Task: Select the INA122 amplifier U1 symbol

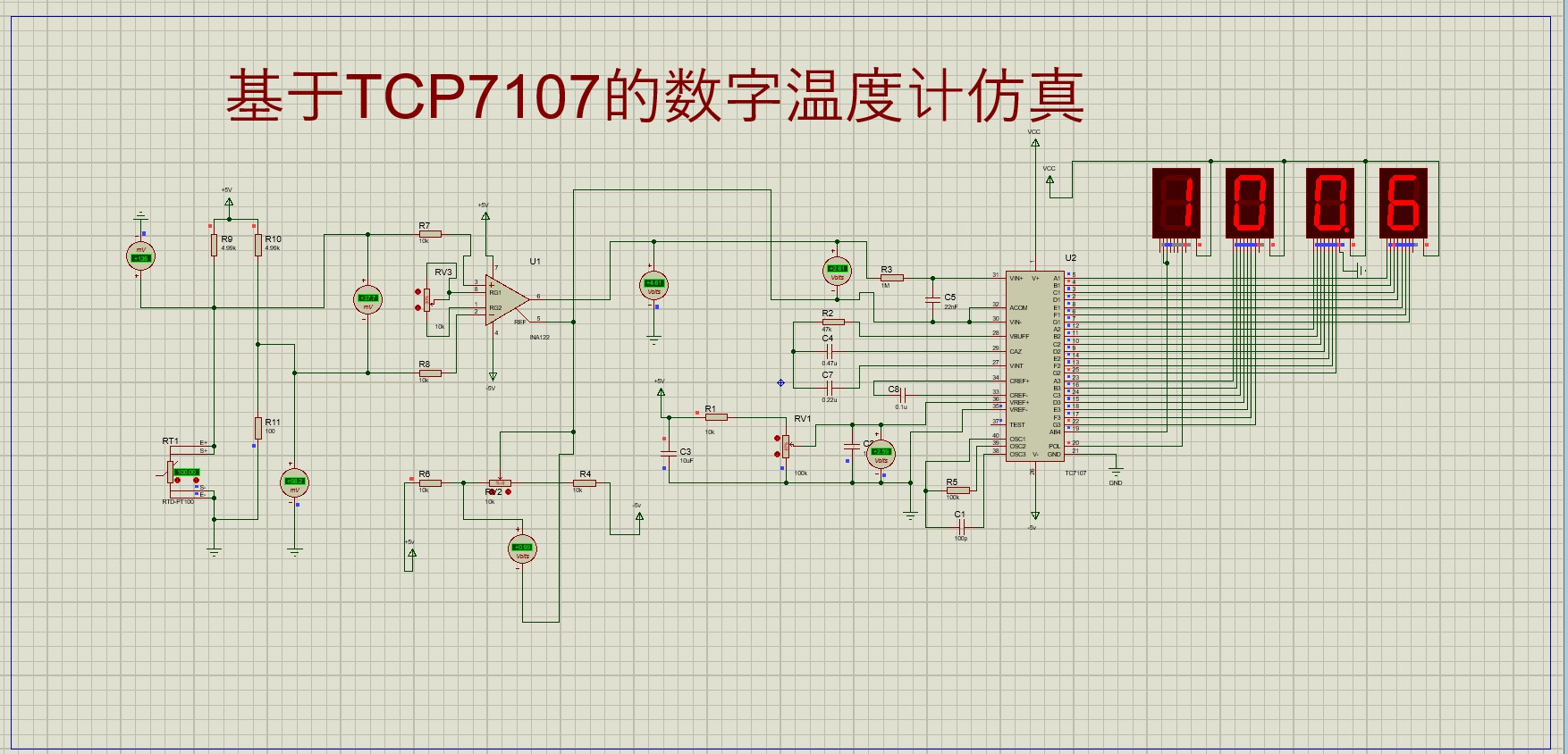Action: (507, 300)
